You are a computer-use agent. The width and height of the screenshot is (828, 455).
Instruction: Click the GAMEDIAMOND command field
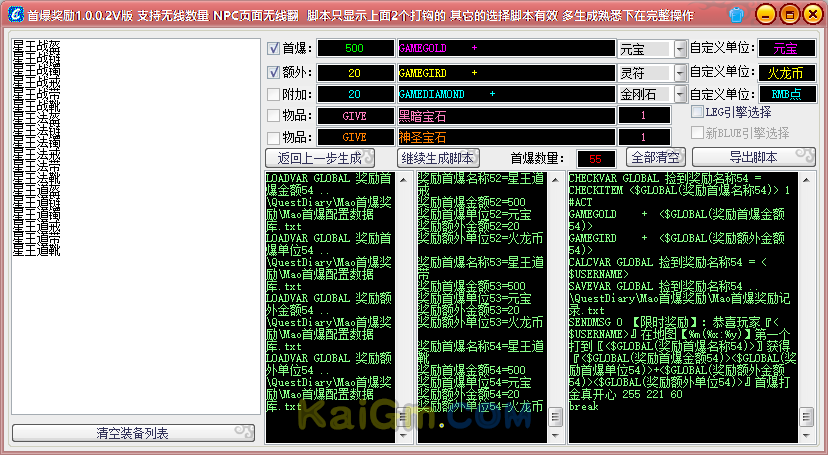(x=506, y=94)
